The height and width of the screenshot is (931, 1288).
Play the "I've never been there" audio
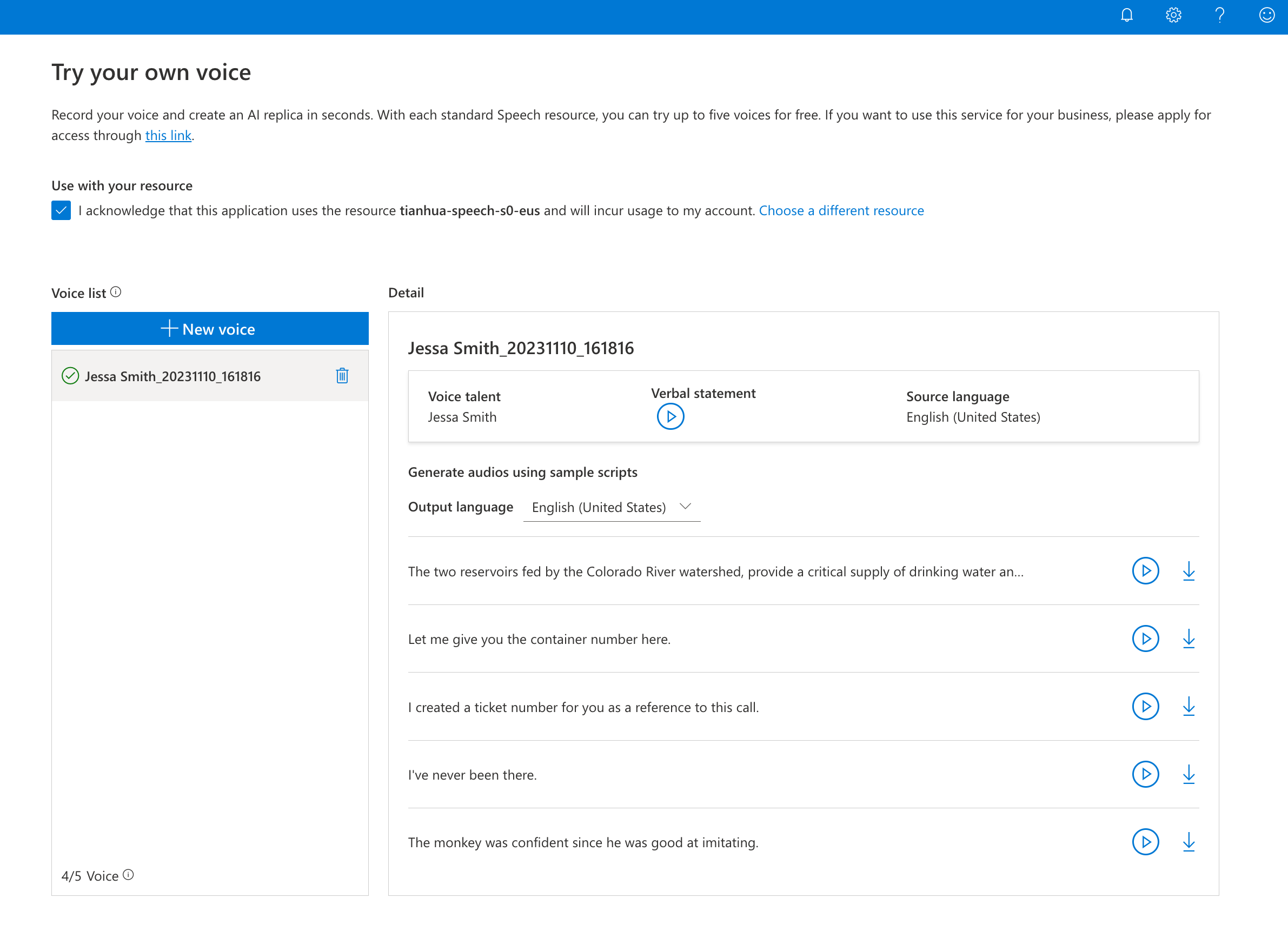point(1145,774)
